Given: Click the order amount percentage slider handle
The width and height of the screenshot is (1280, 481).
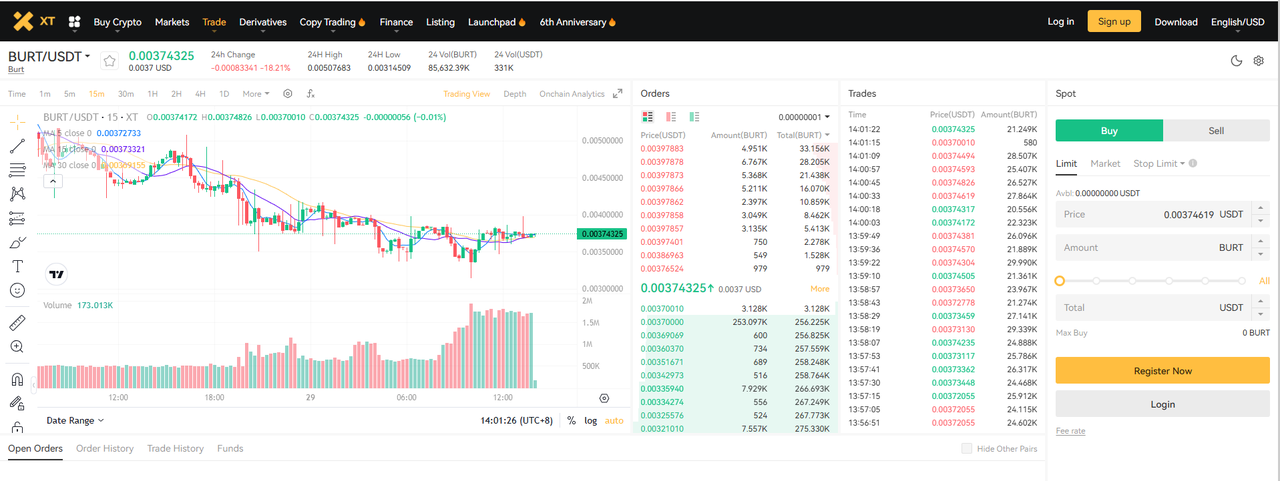Looking at the screenshot, I should [1060, 281].
